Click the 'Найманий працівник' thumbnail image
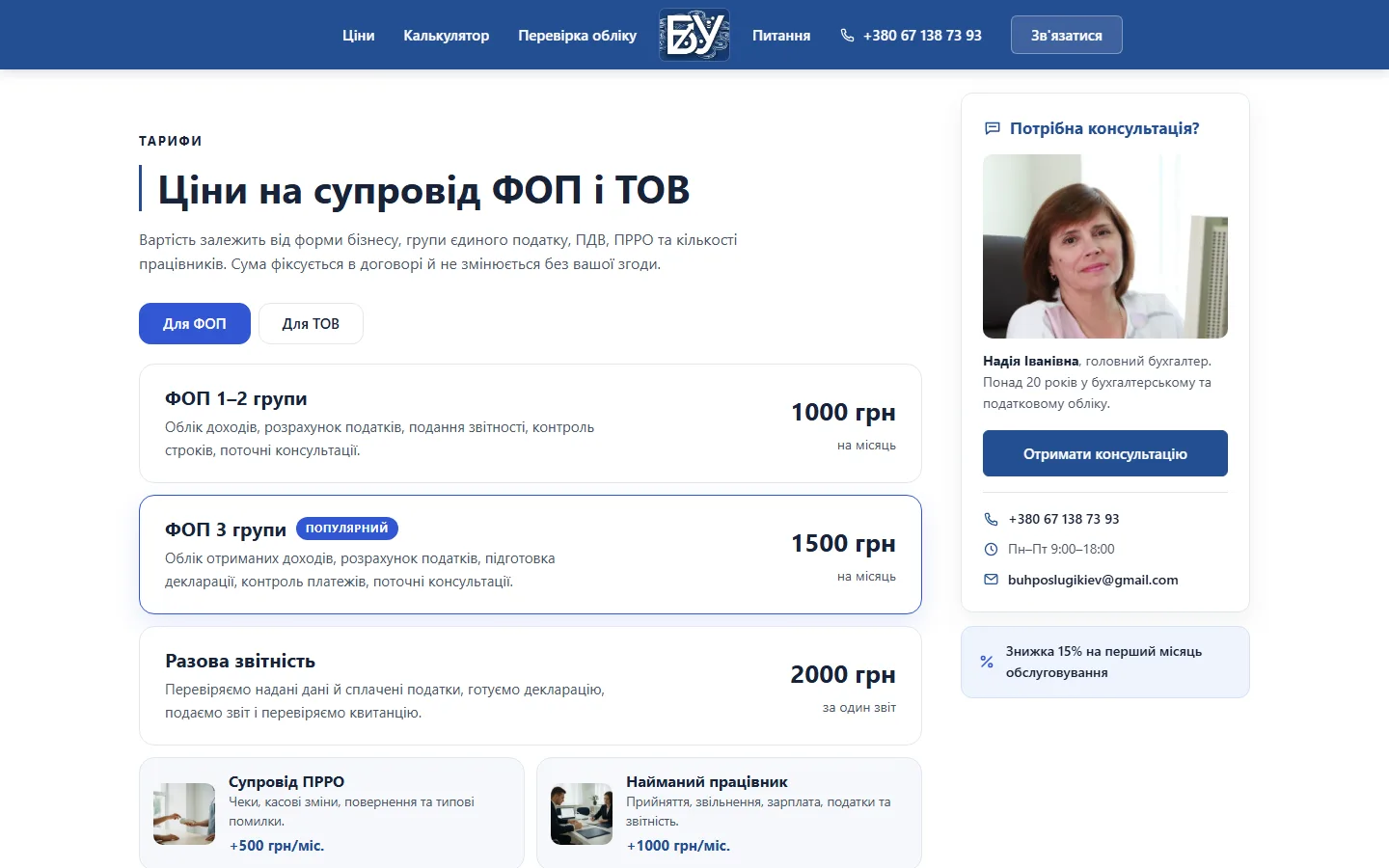 click(x=582, y=814)
